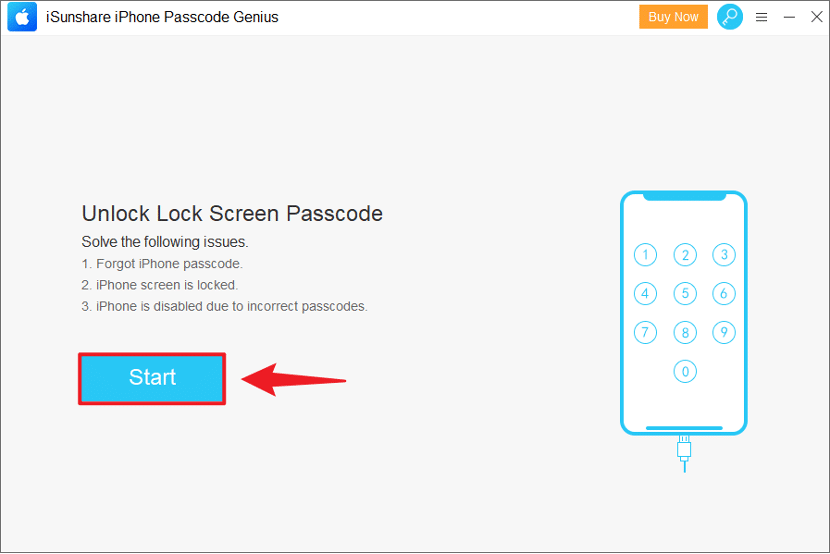Open the hamburger menu
The width and height of the screenshot is (830, 554).
(761, 17)
